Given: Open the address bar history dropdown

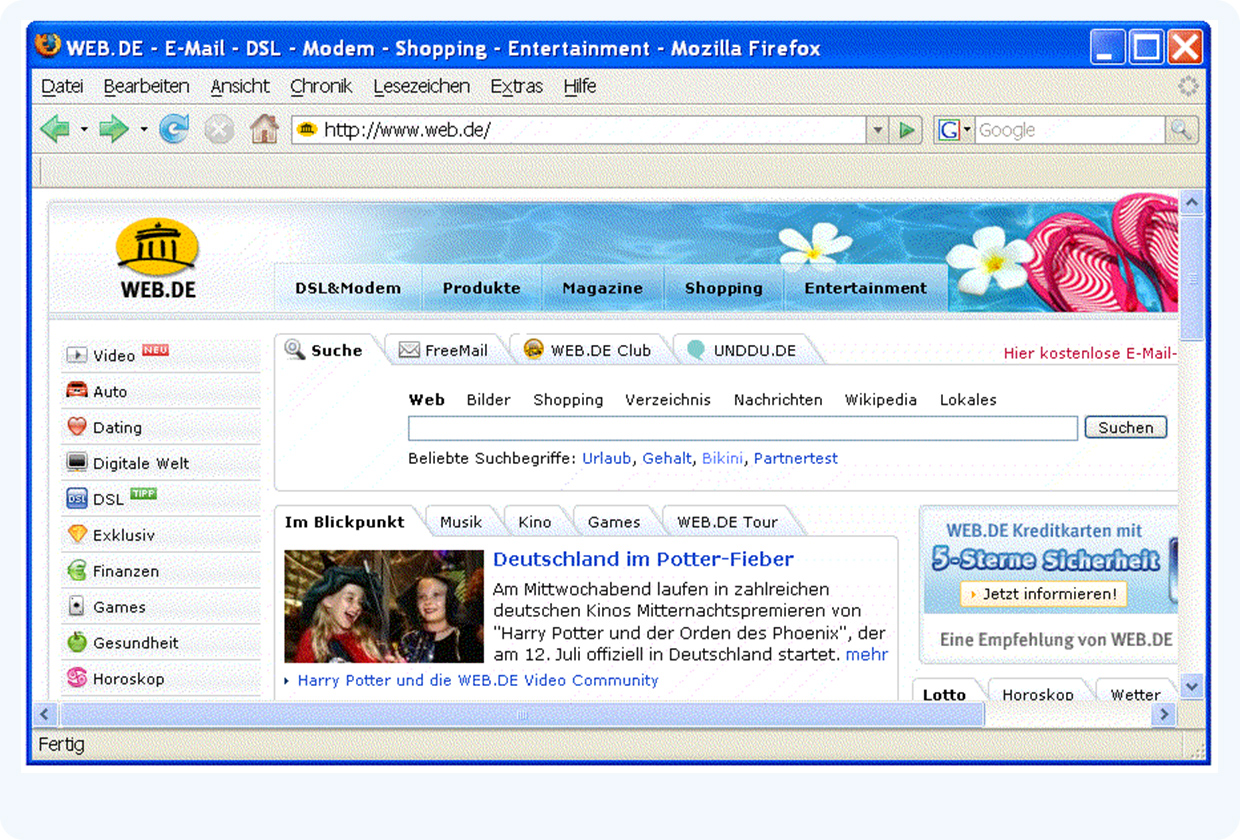Looking at the screenshot, I should 878,128.
